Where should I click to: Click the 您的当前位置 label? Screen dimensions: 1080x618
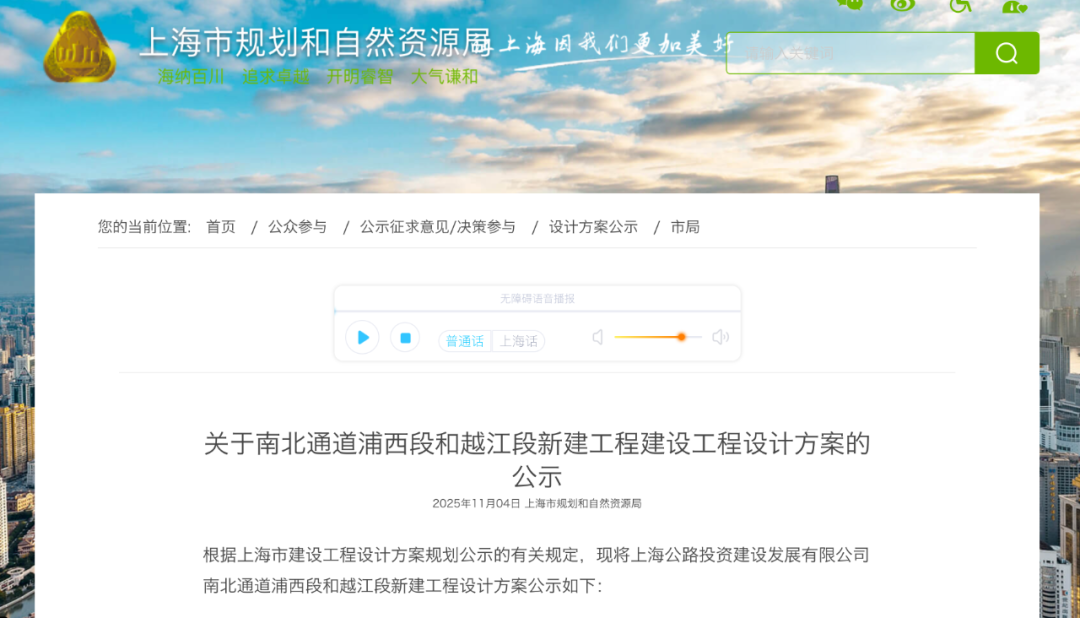point(145,227)
